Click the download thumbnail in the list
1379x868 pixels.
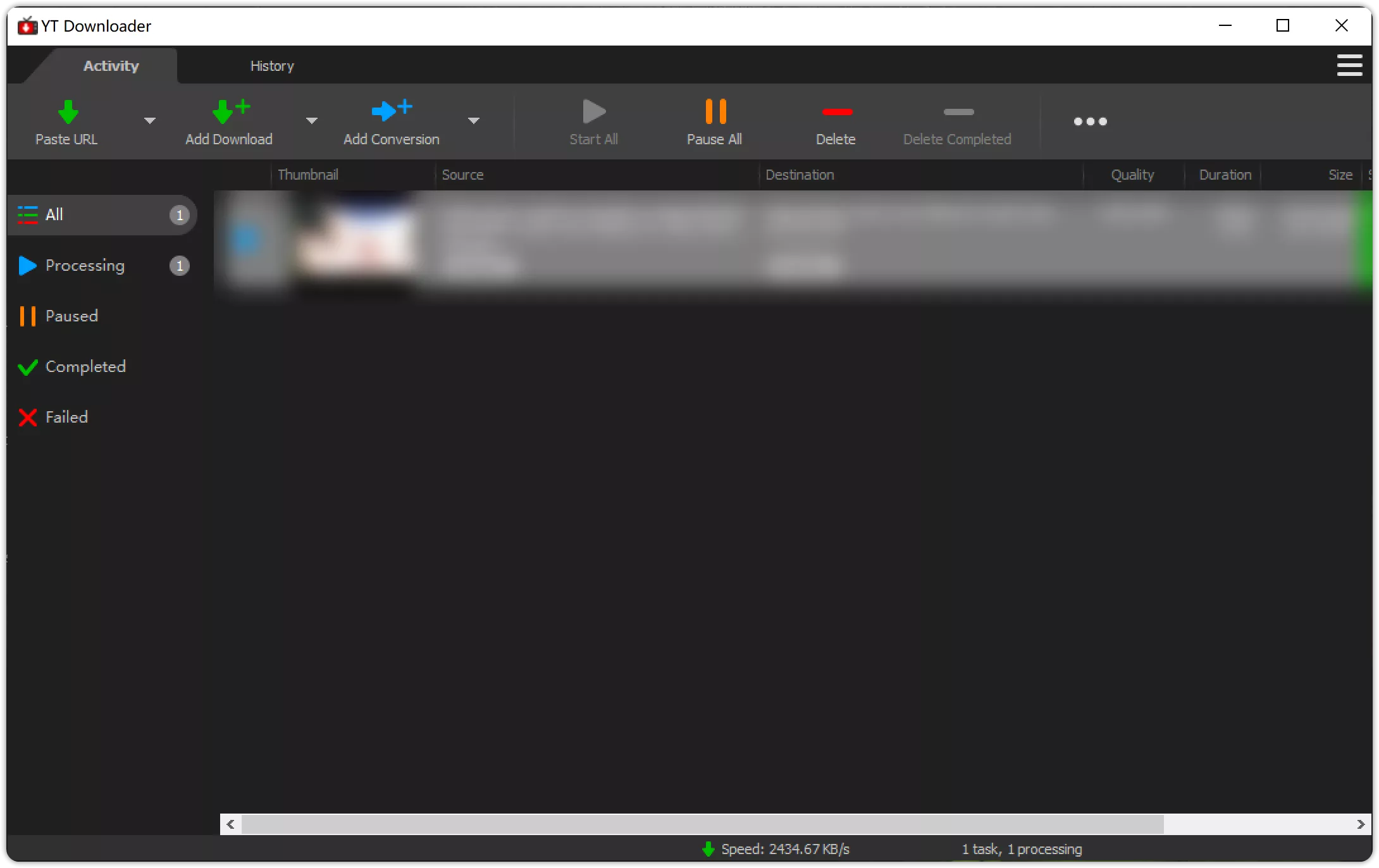click(x=354, y=244)
